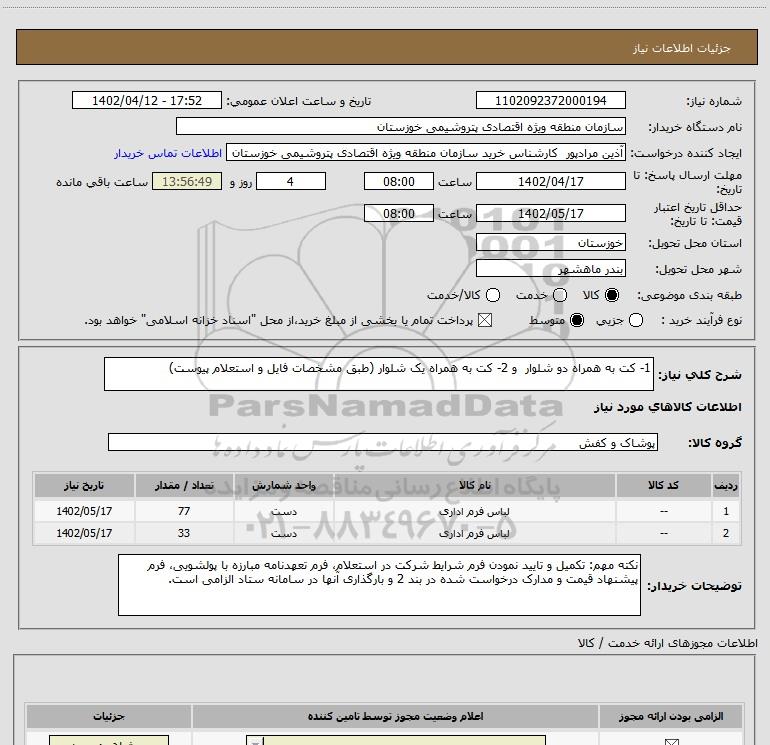
Task: Click the delivery province field خوزستان
Action: 550,243
